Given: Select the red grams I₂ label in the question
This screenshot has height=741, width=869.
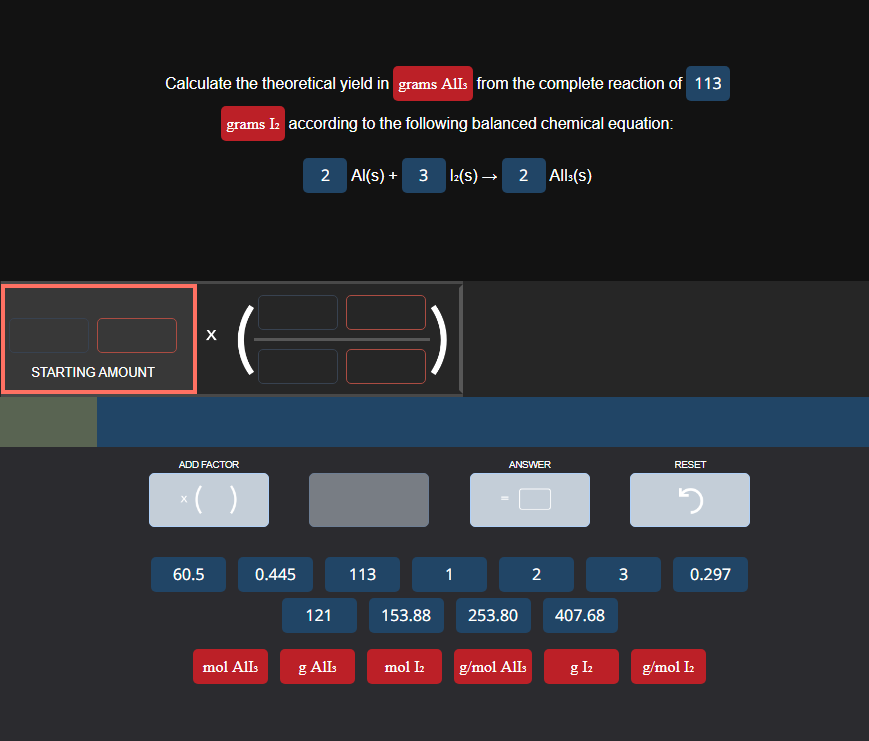Looking at the screenshot, I should pos(252,123).
